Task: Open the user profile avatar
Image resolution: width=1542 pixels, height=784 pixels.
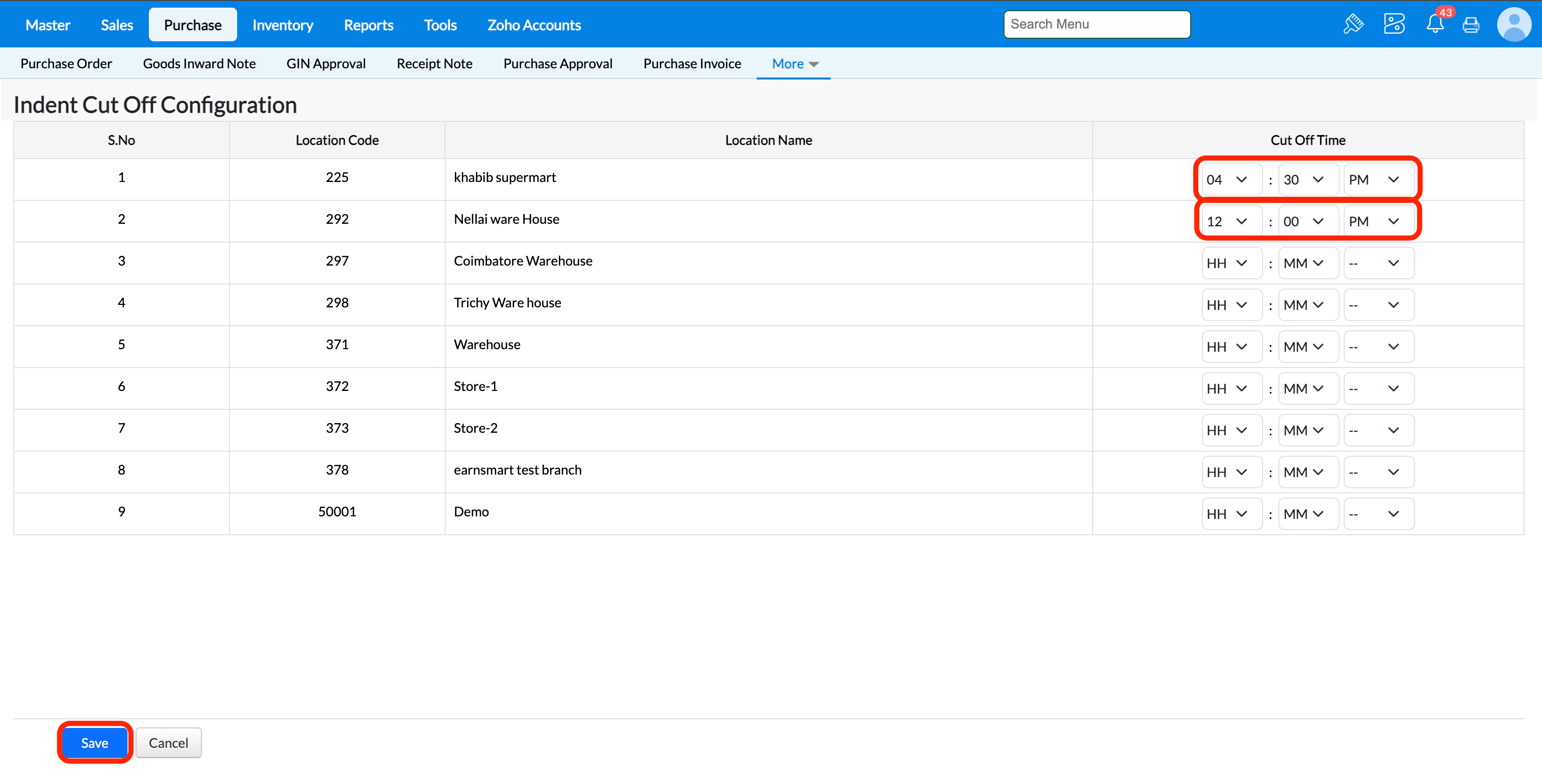Action: tap(1513, 24)
